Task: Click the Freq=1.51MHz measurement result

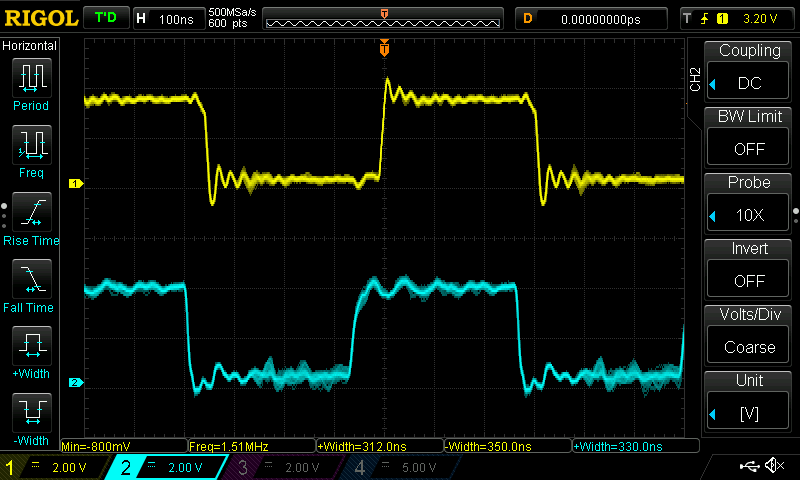Action: click(x=252, y=446)
